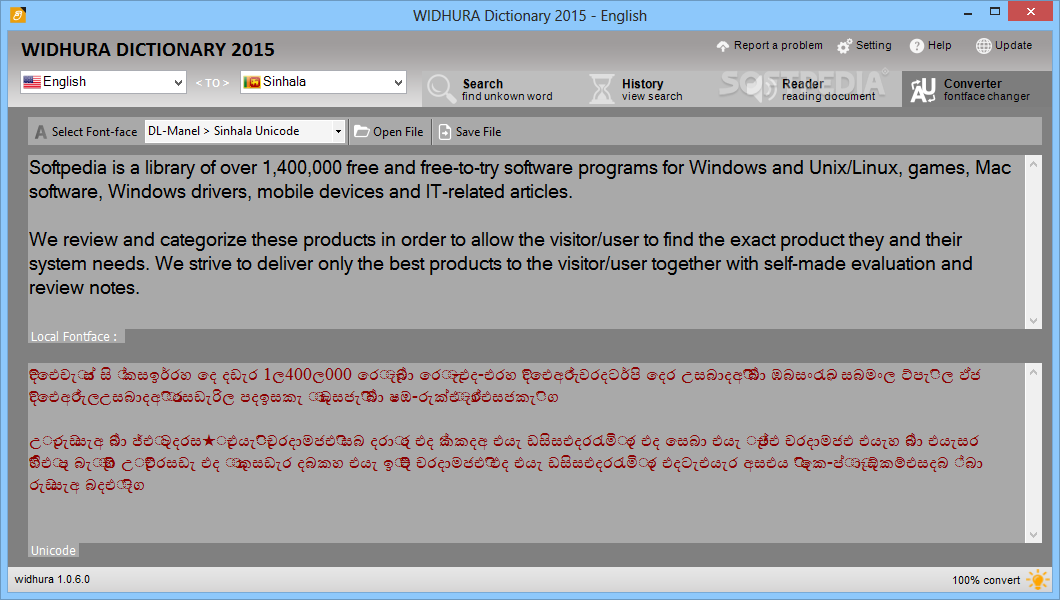Screen dimensions: 1060x600
Task: Click the Reader speaker icon
Action: [762, 89]
